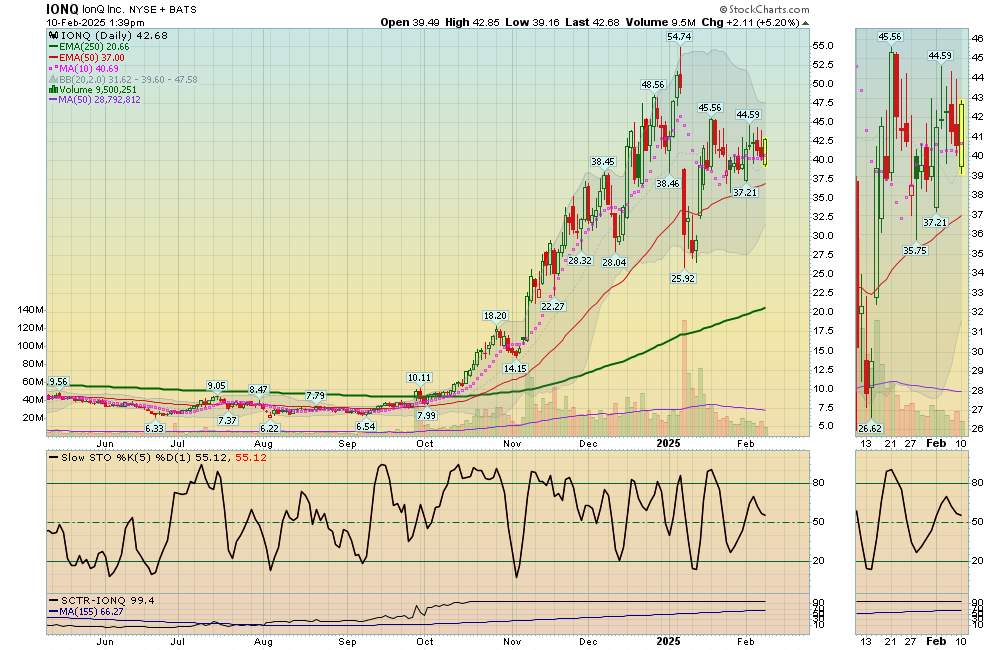
Task: Click the 14.15 low price label
Action: pyautogui.click(x=515, y=368)
